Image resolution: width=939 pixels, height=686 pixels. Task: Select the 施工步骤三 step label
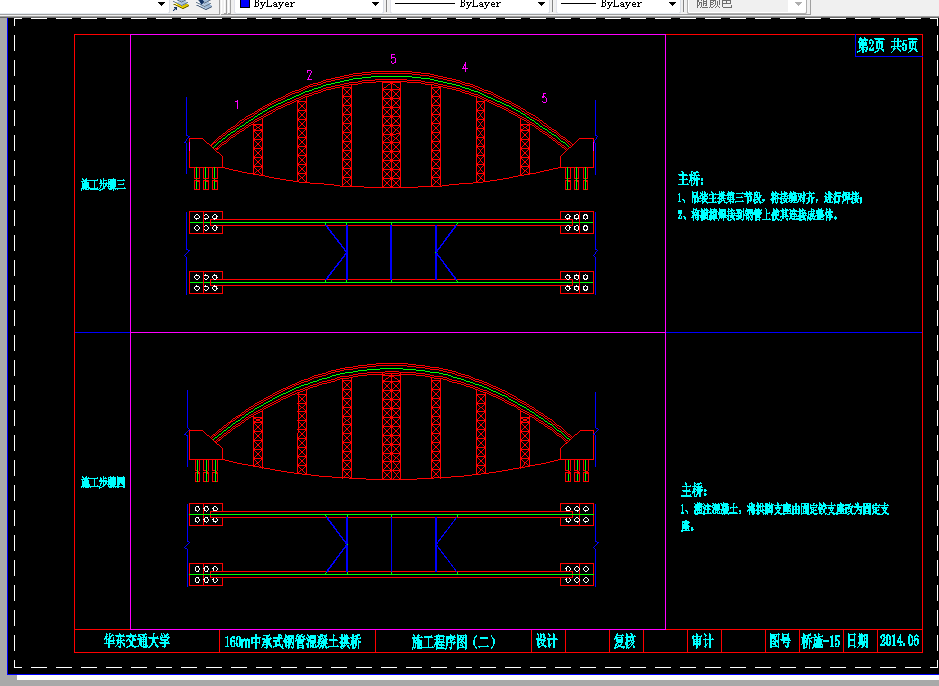pos(103,184)
